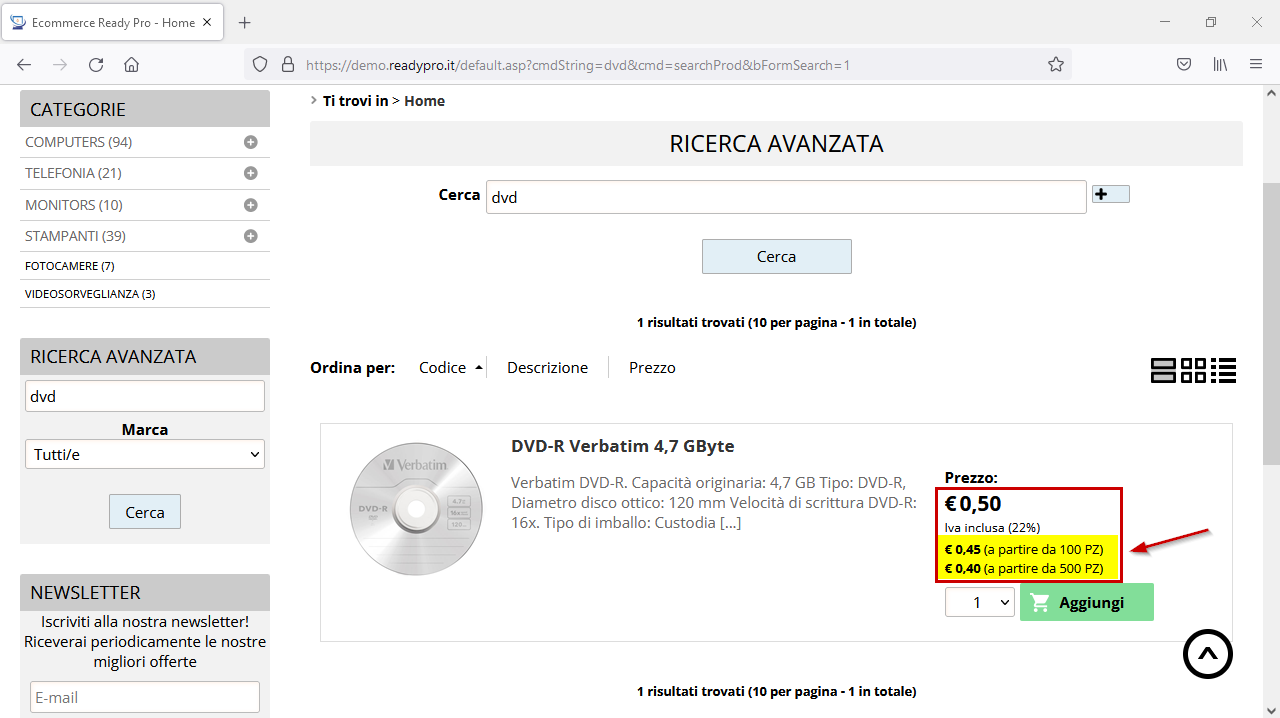Click the 'Iva inclusa (22%)' text
Image resolution: width=1280 pixels, height=718 pixels.
992,528
